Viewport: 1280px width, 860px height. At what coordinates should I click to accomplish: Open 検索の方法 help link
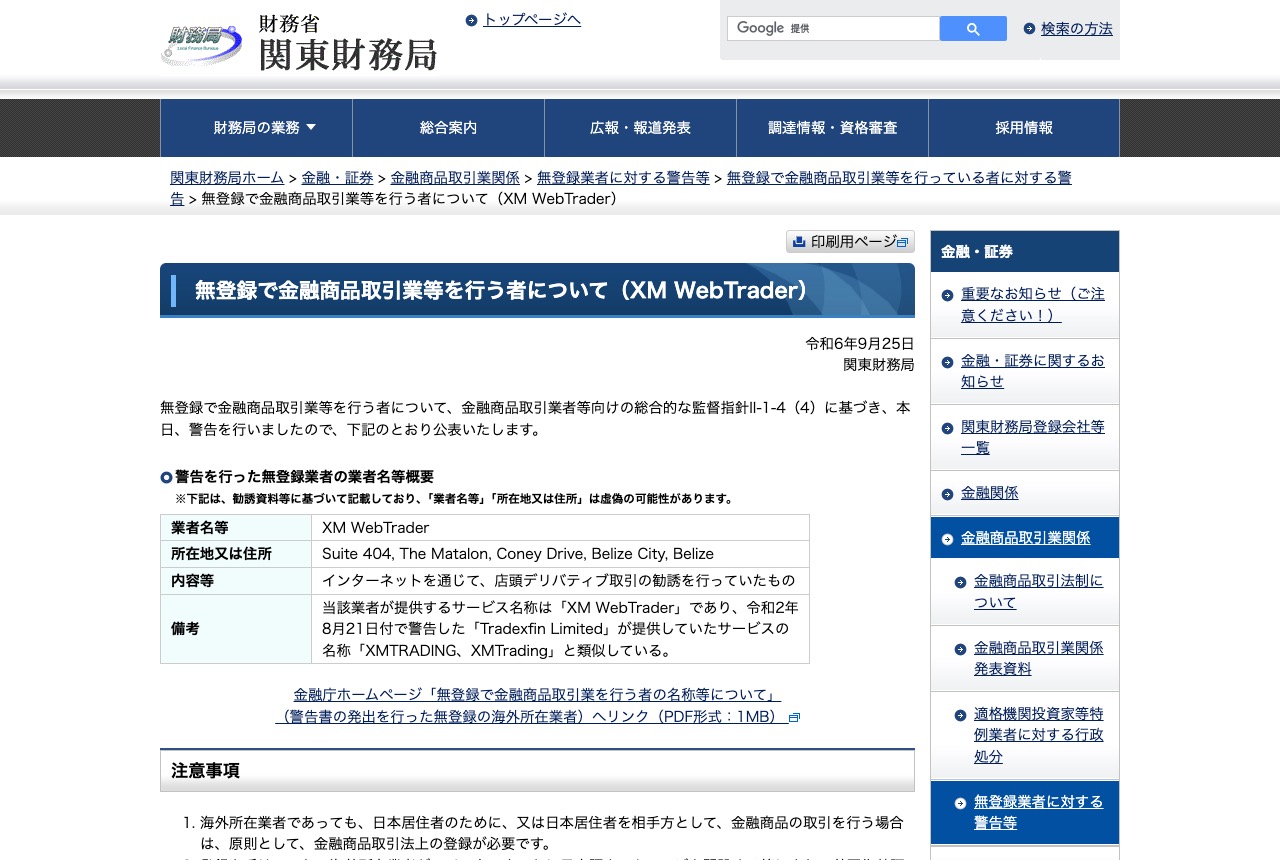[x=1077, y=28]
